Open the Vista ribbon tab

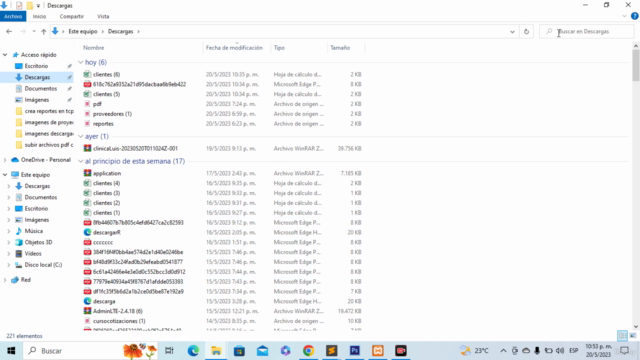[x=103, y=16]
